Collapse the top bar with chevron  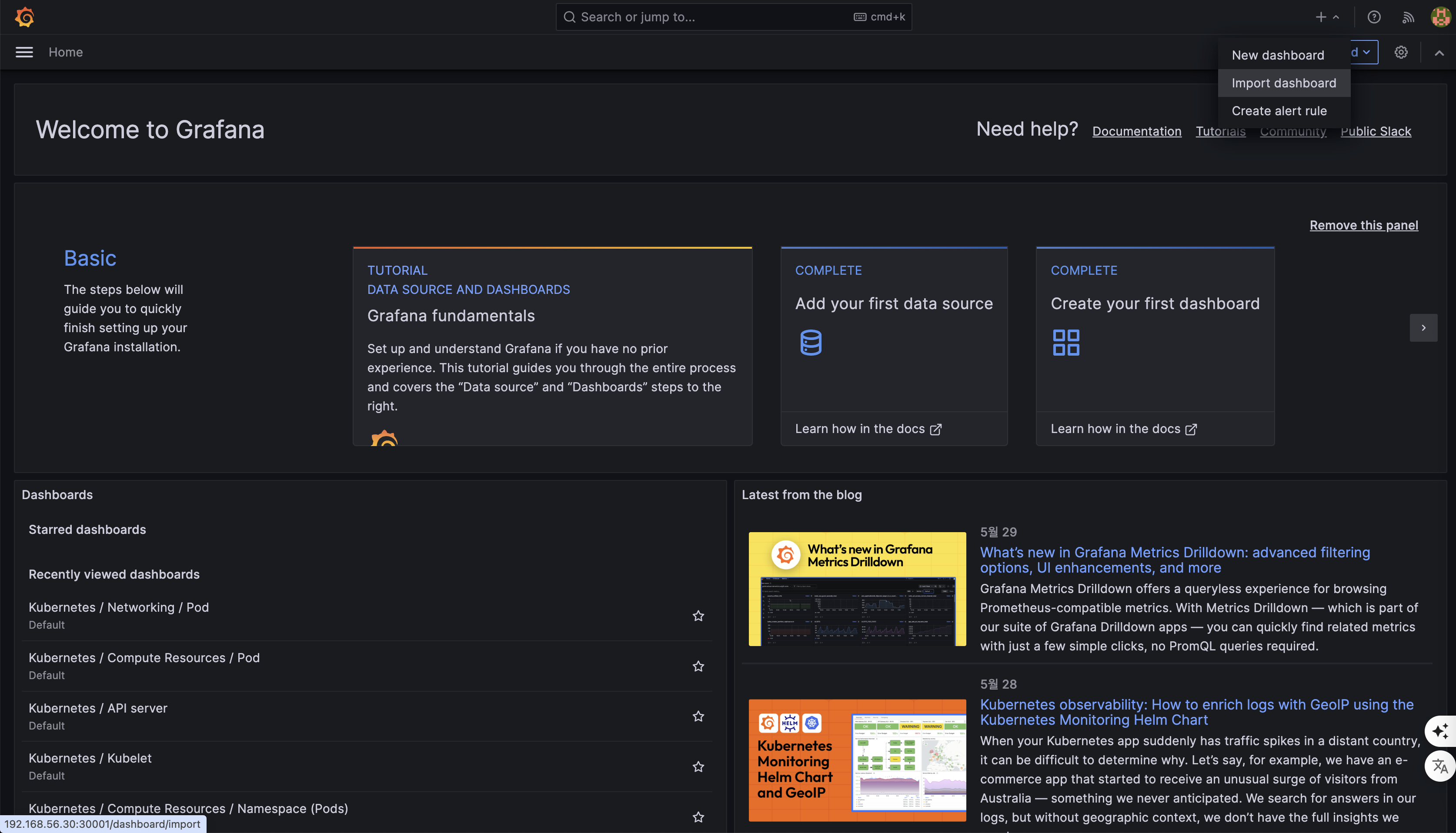(x=1439, y=53)
